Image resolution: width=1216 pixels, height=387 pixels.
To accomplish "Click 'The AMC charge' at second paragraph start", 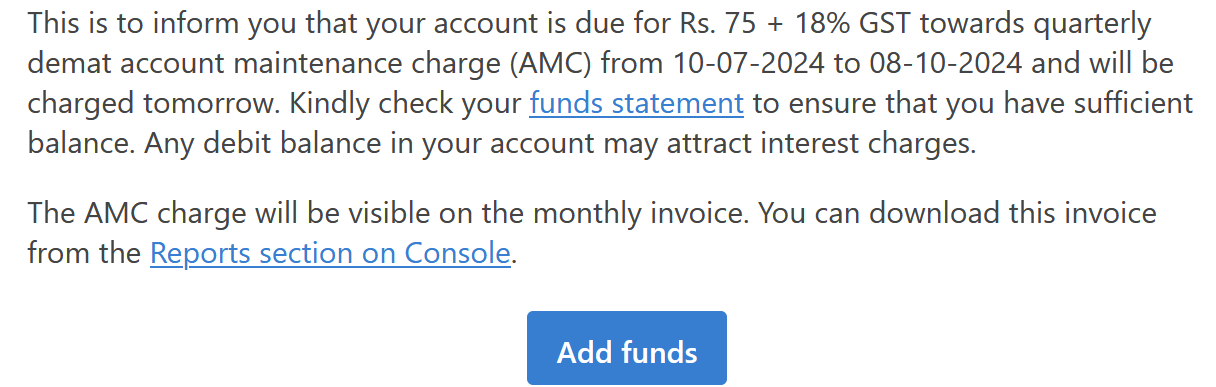I will point(130,214).
